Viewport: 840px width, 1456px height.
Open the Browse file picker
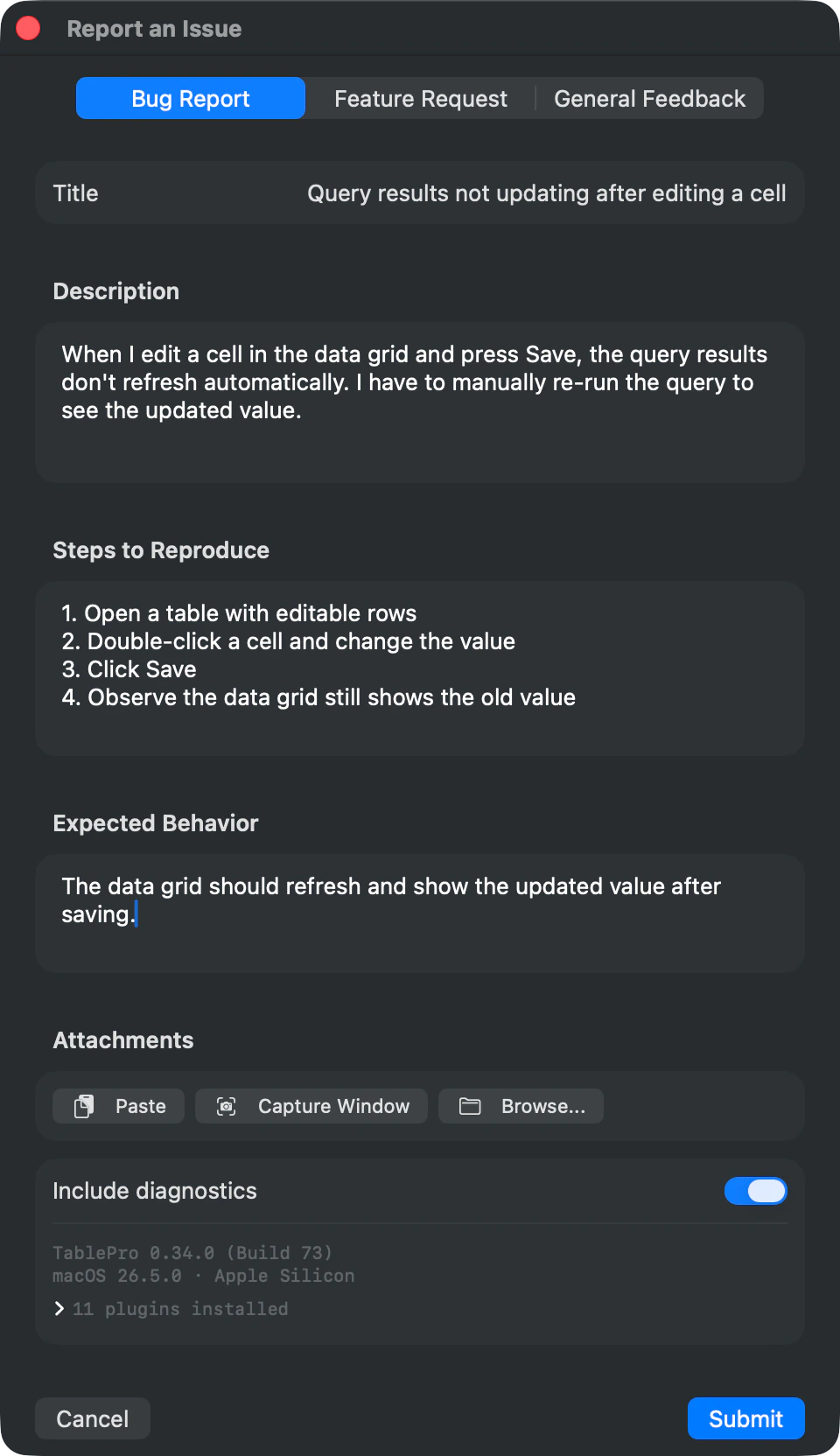521,1106
